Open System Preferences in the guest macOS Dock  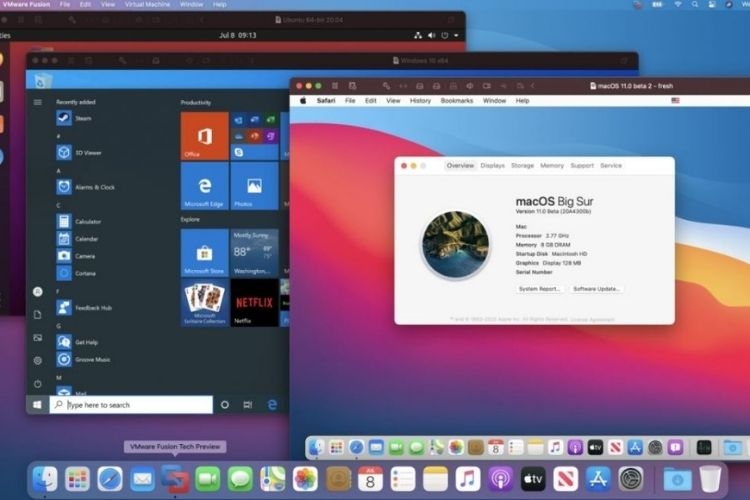(x=655, y=447)
